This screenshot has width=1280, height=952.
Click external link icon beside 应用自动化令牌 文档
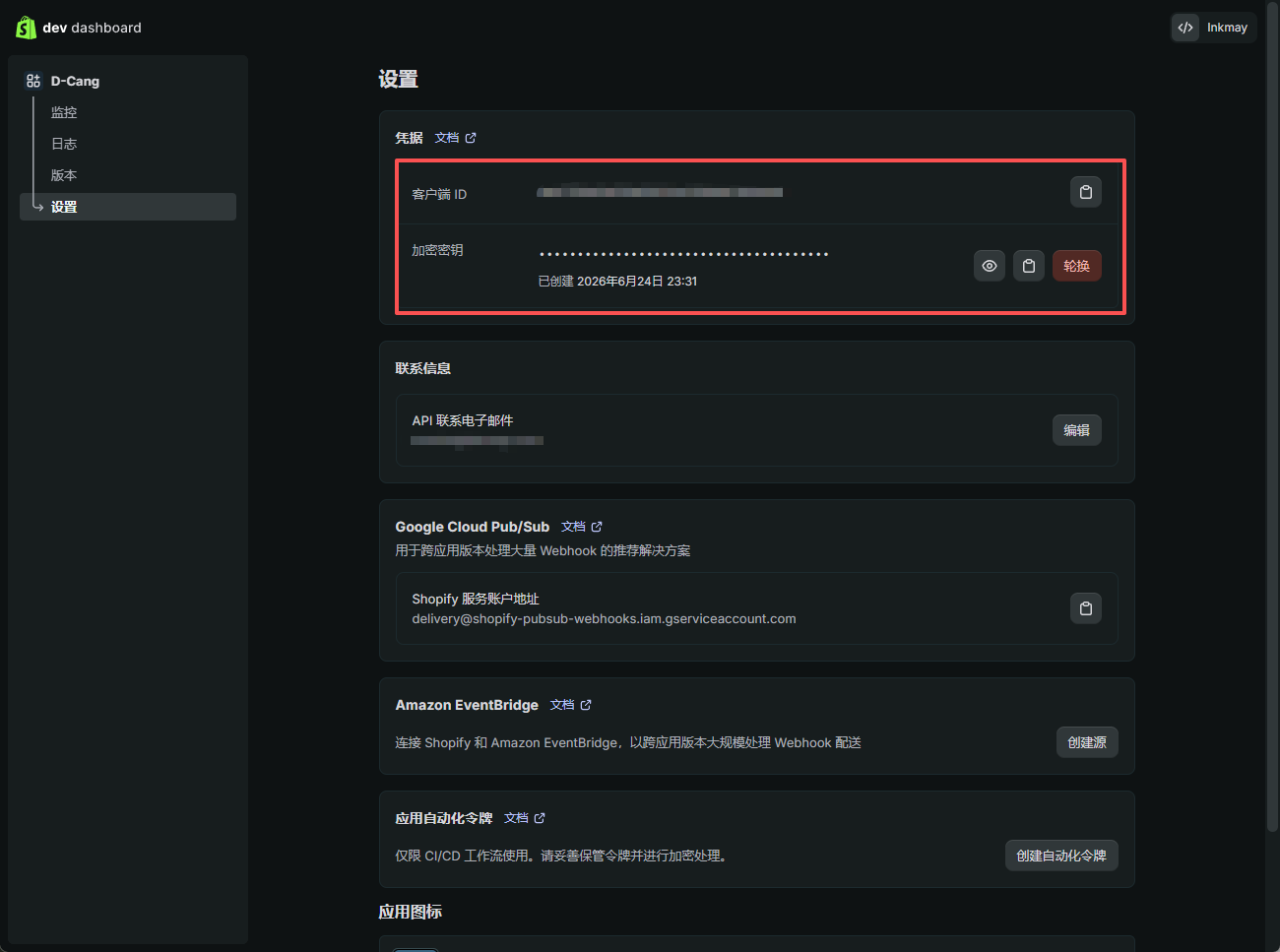540,818
